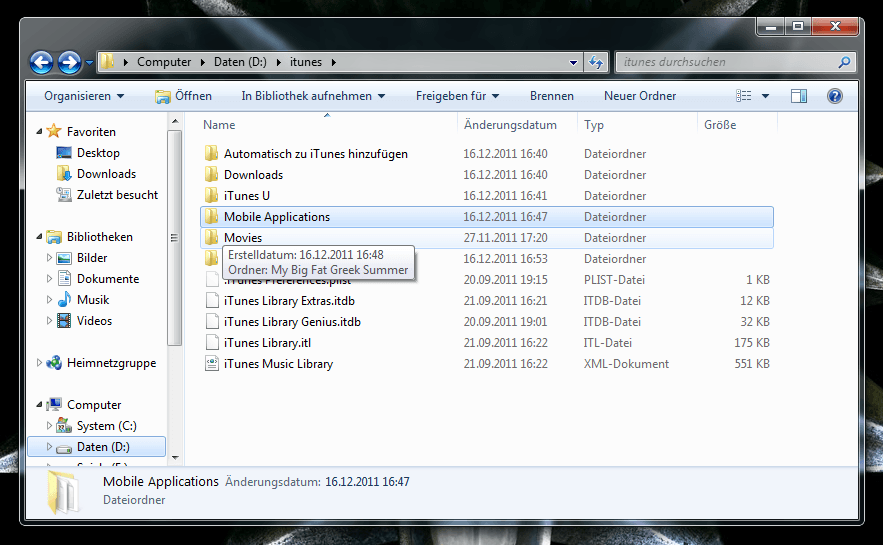
Task: Select the 'iTunes Library.itl' file
Action: [x=267, y=342]
